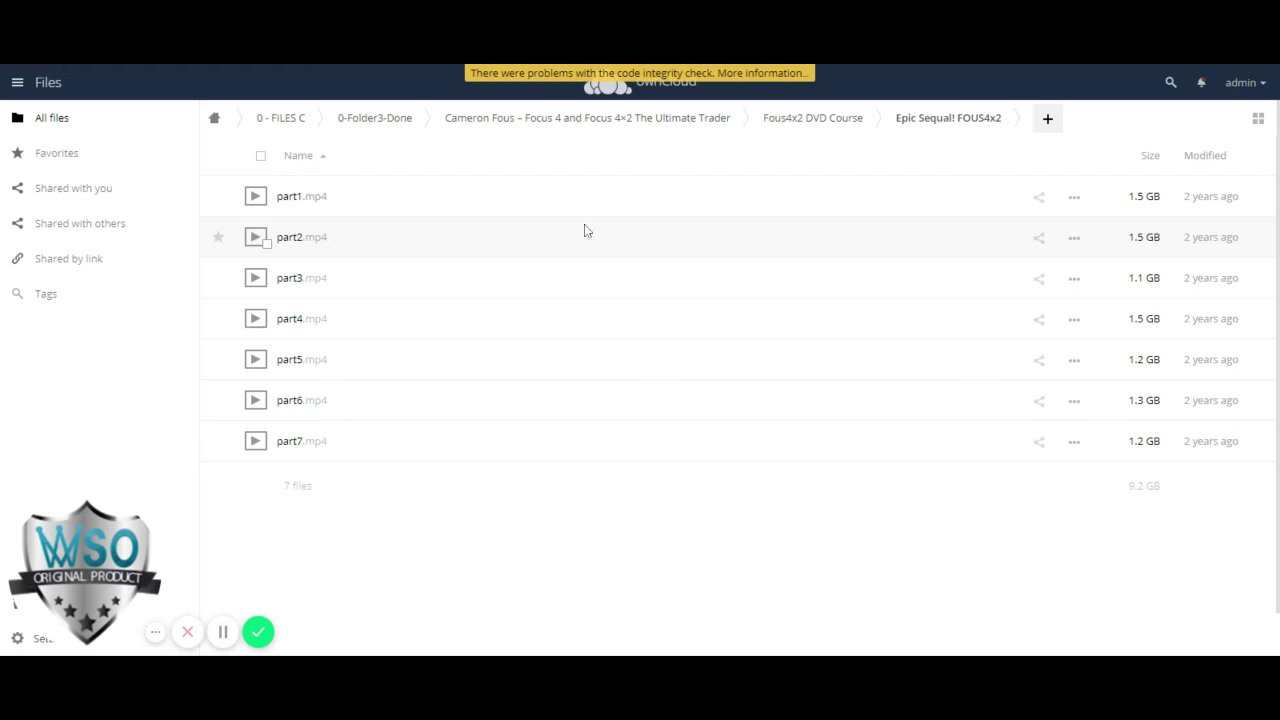Show notifications via the bell icon
1280x720 pixels.
(1201, 83)
